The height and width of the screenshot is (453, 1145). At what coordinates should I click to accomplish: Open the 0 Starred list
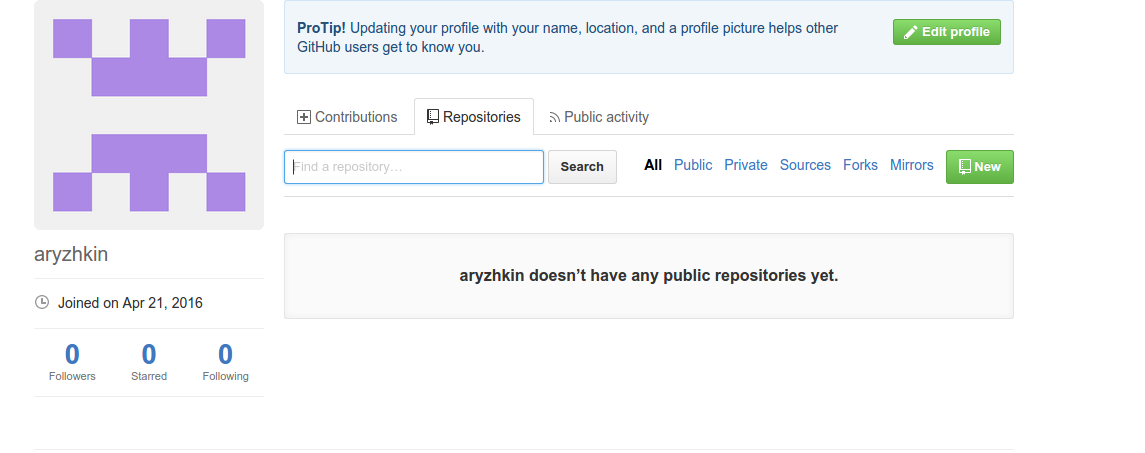pyautogui.click(x=149, y=362)
